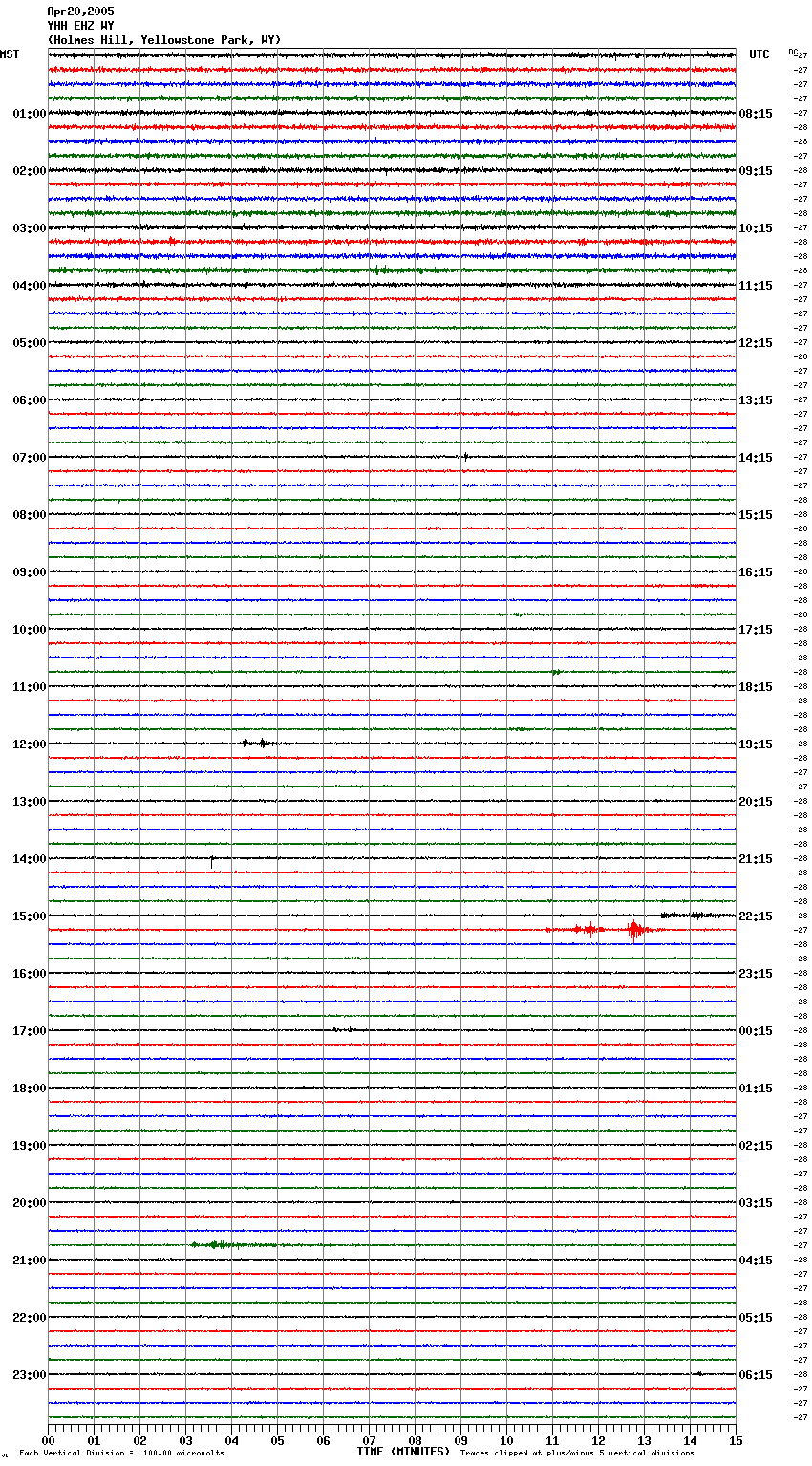Click the 22:15 UTC time label
Screen dimensions: 812x1466
click(x=756, y=916)
